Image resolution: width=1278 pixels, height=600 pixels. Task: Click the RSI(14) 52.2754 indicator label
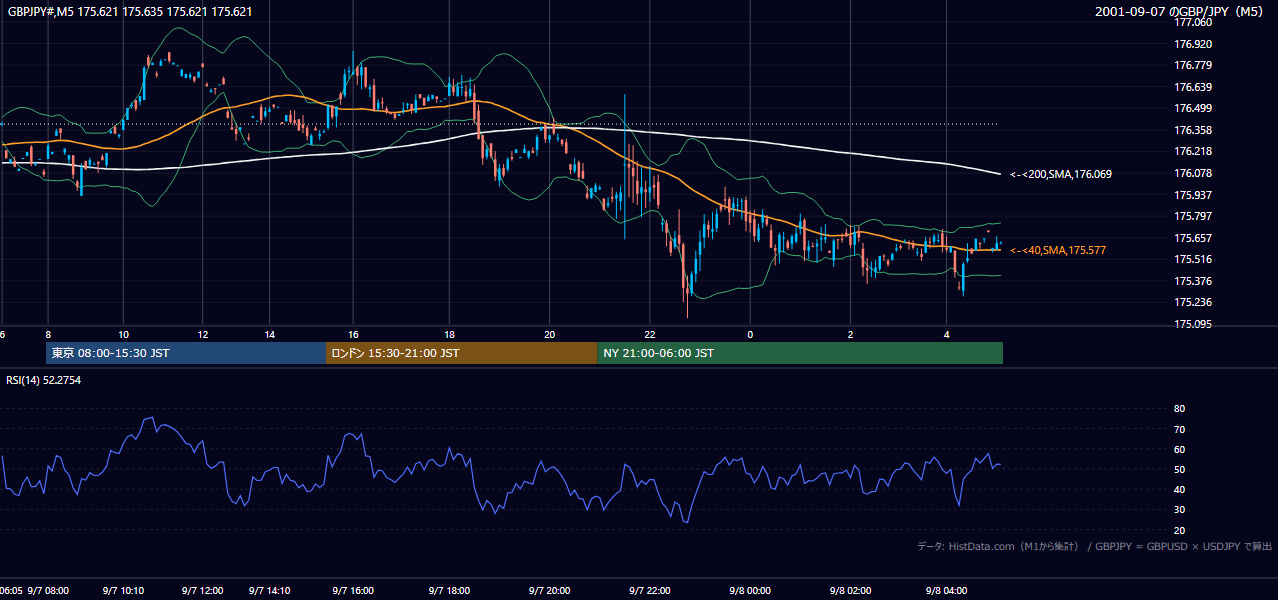[x=44, y=380]
